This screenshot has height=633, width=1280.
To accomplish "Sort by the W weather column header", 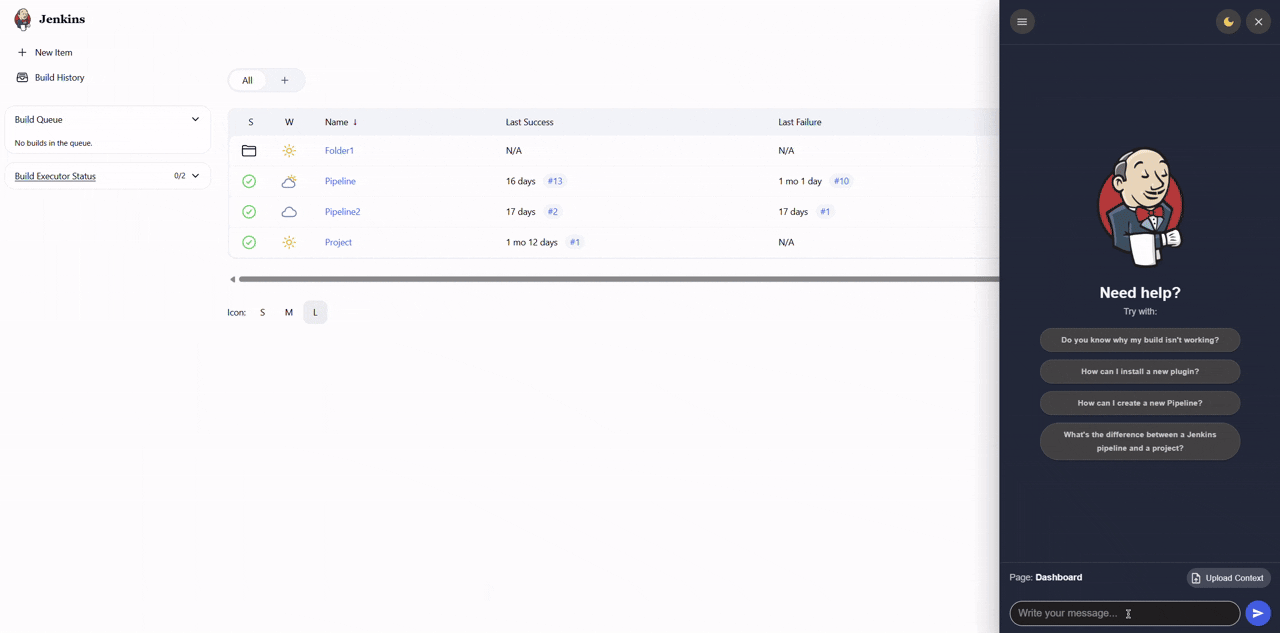I will (x=289, y=122).
